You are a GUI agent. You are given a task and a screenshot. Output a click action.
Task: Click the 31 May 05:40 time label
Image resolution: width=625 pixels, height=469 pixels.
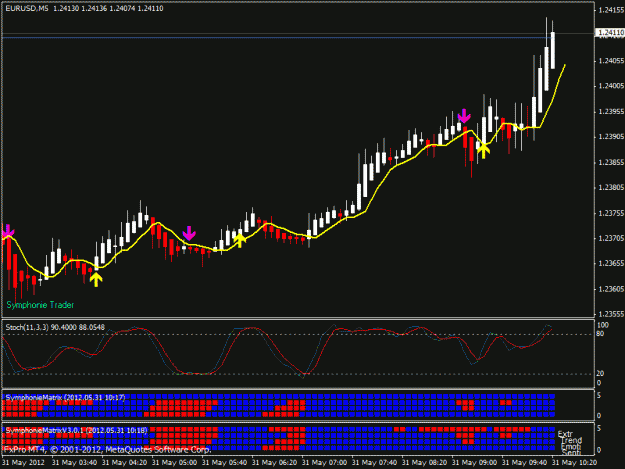click(224, 463)
